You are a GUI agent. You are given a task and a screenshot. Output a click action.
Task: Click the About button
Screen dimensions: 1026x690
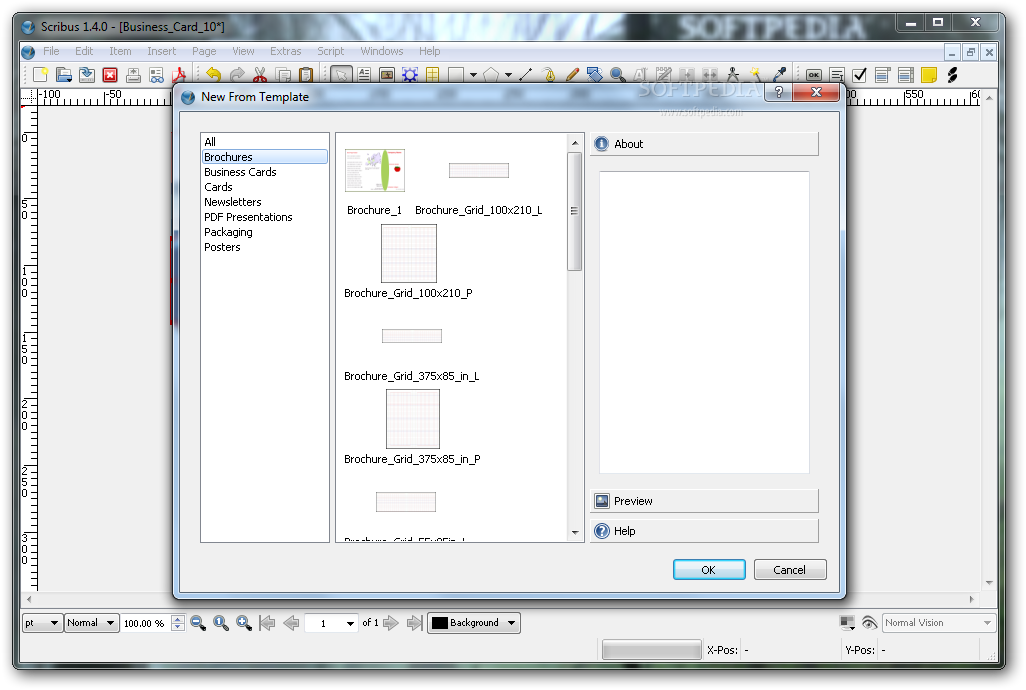[x=705, y=144]
